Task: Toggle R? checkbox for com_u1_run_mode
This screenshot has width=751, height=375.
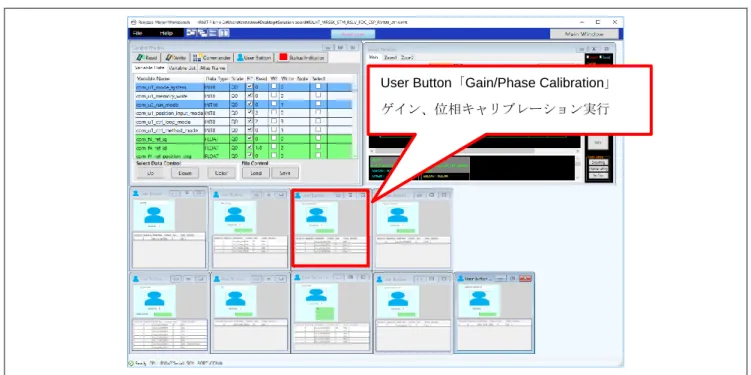Action: [249, 104]
